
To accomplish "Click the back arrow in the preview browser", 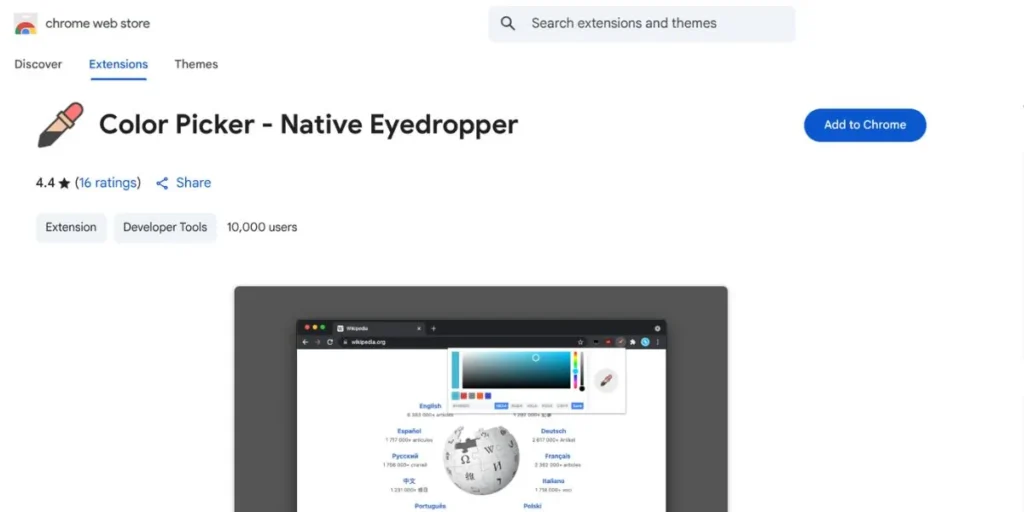I will point(305,342).
